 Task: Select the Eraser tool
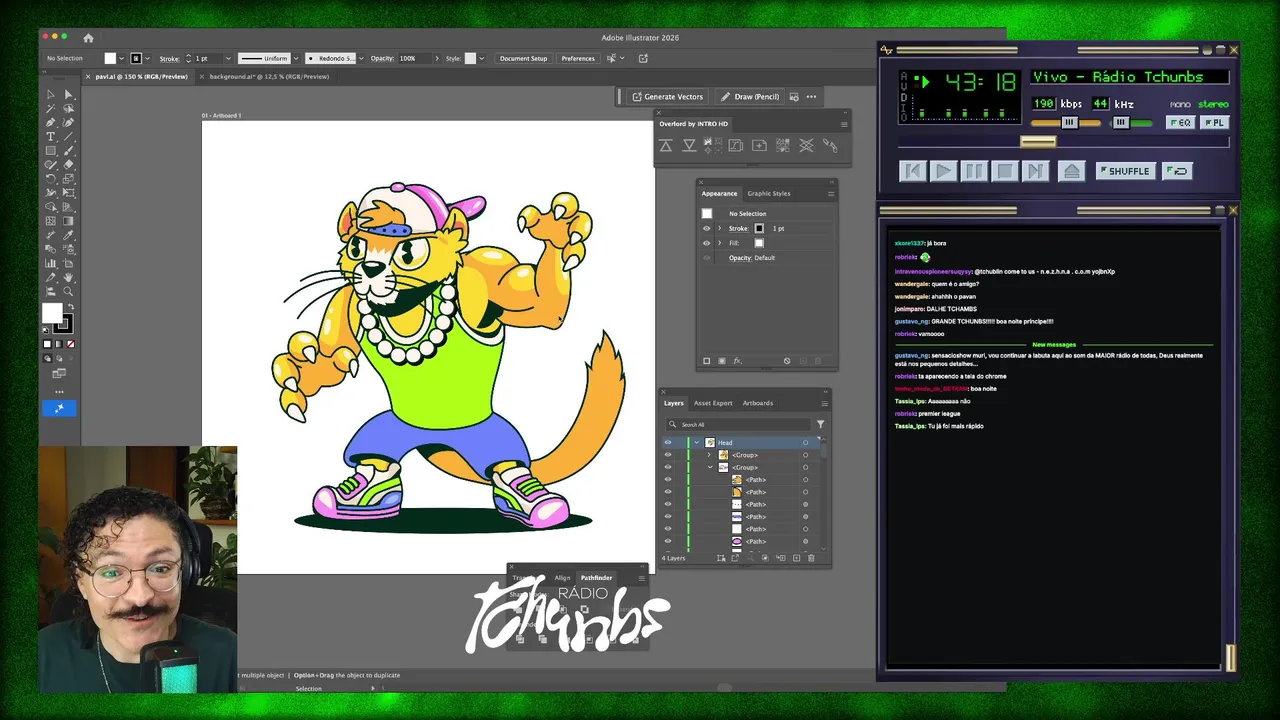click(x=68, y=165)
